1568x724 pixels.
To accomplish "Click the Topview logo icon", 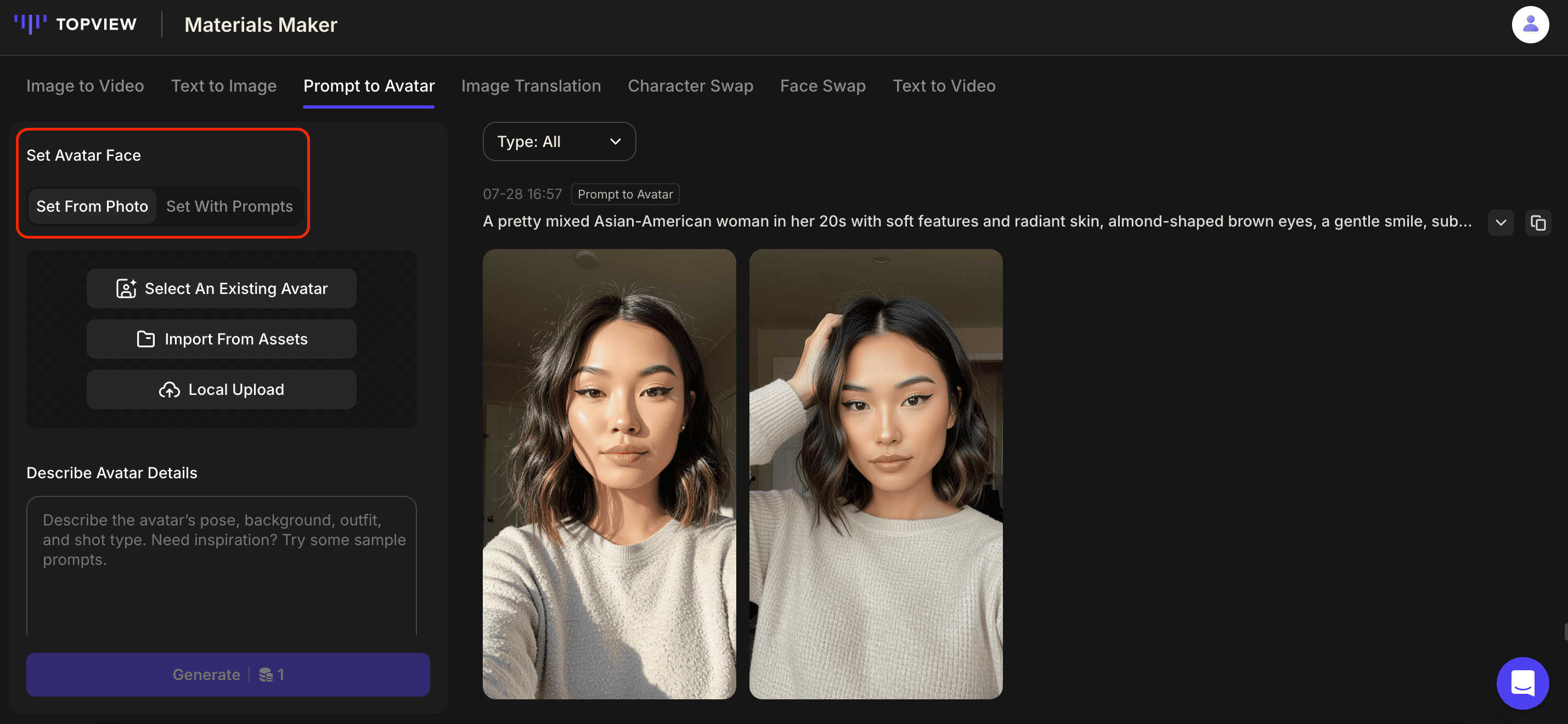I will coord(30,24).
